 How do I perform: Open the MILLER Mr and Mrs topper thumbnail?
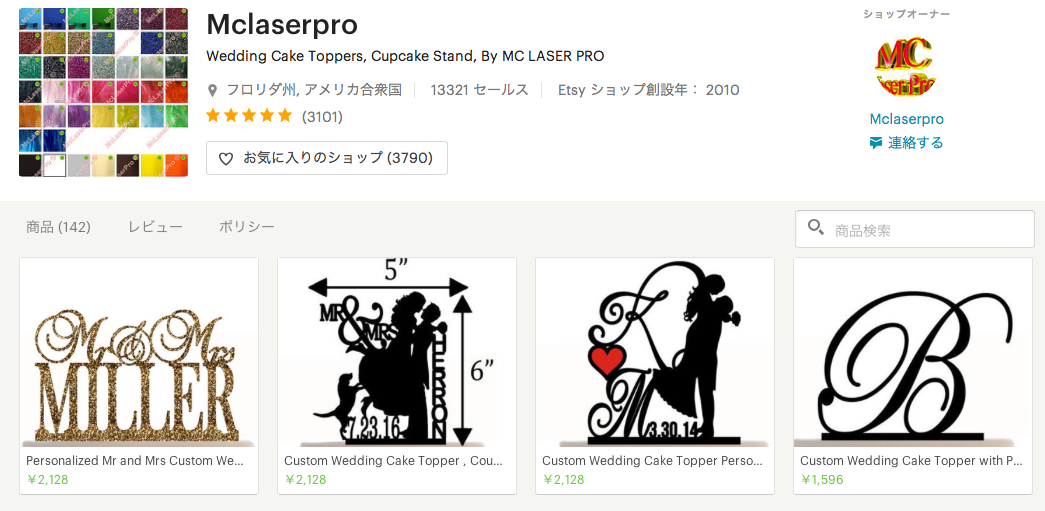point(139,352)
